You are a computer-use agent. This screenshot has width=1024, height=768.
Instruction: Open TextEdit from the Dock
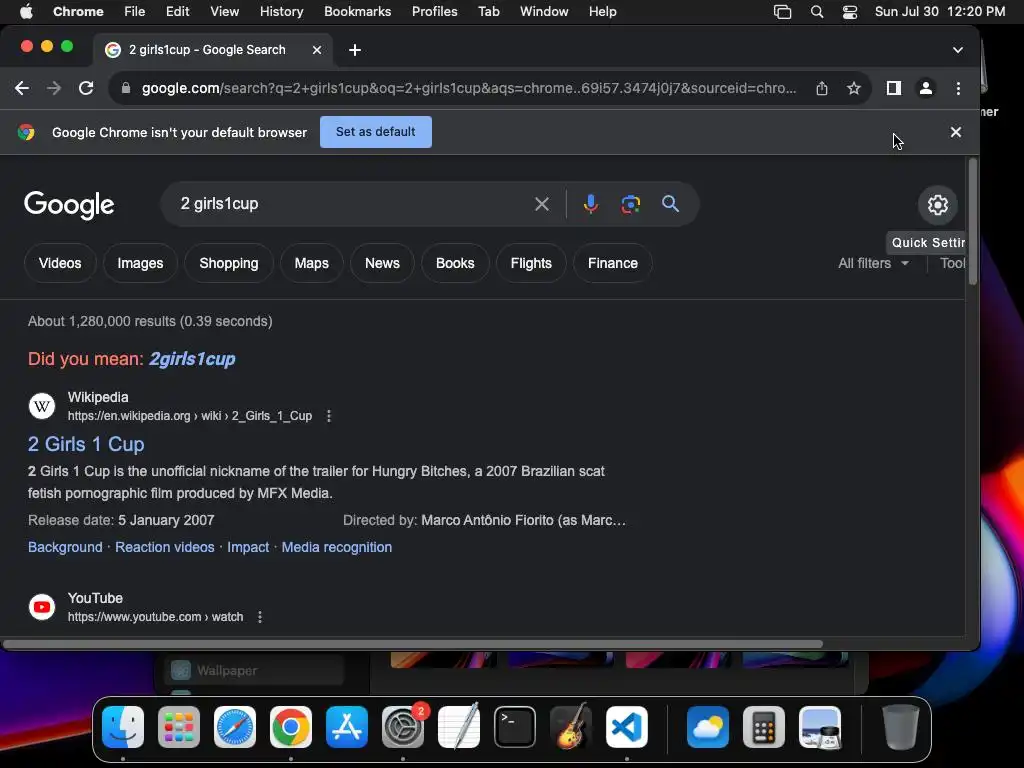tap(459, 727)
